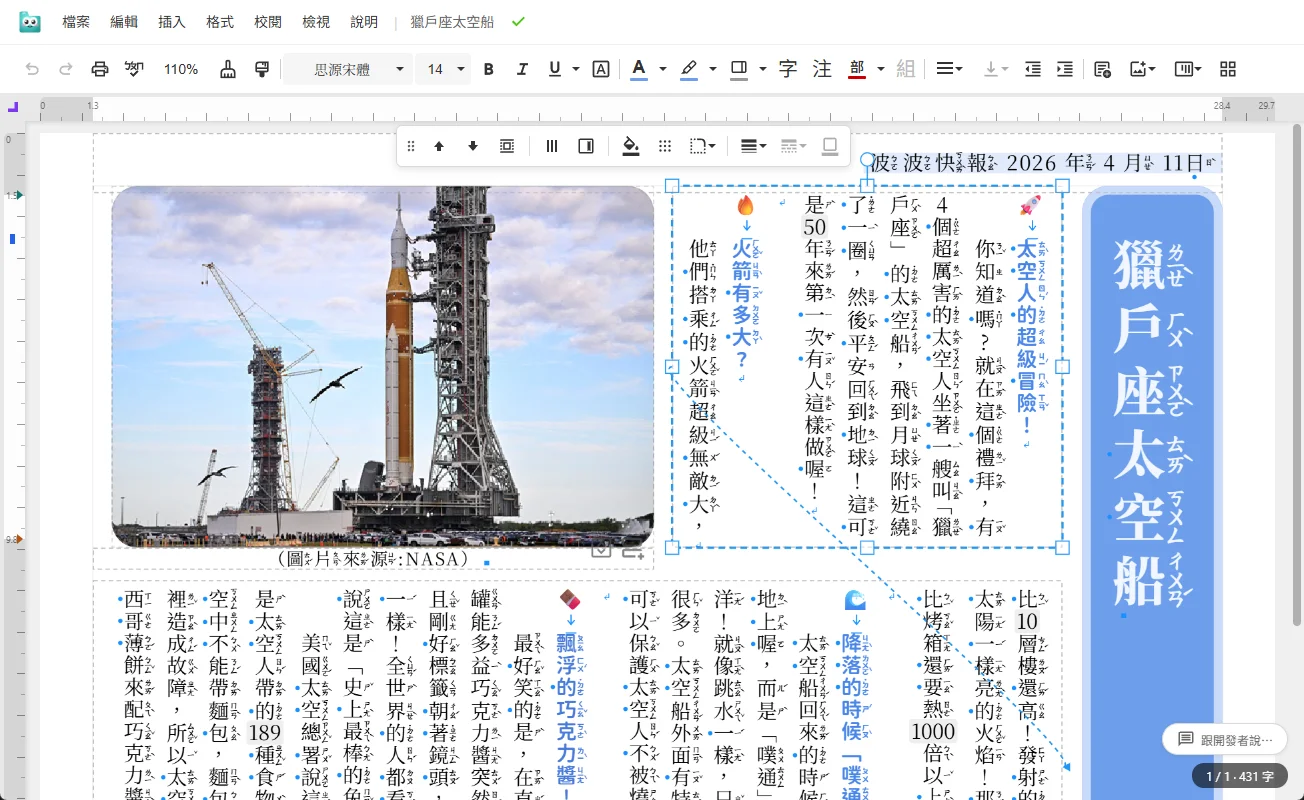The width and height of the screenshot is (1304, 800).
Task: Toggle bold formatting
Action: click(489, 69)
